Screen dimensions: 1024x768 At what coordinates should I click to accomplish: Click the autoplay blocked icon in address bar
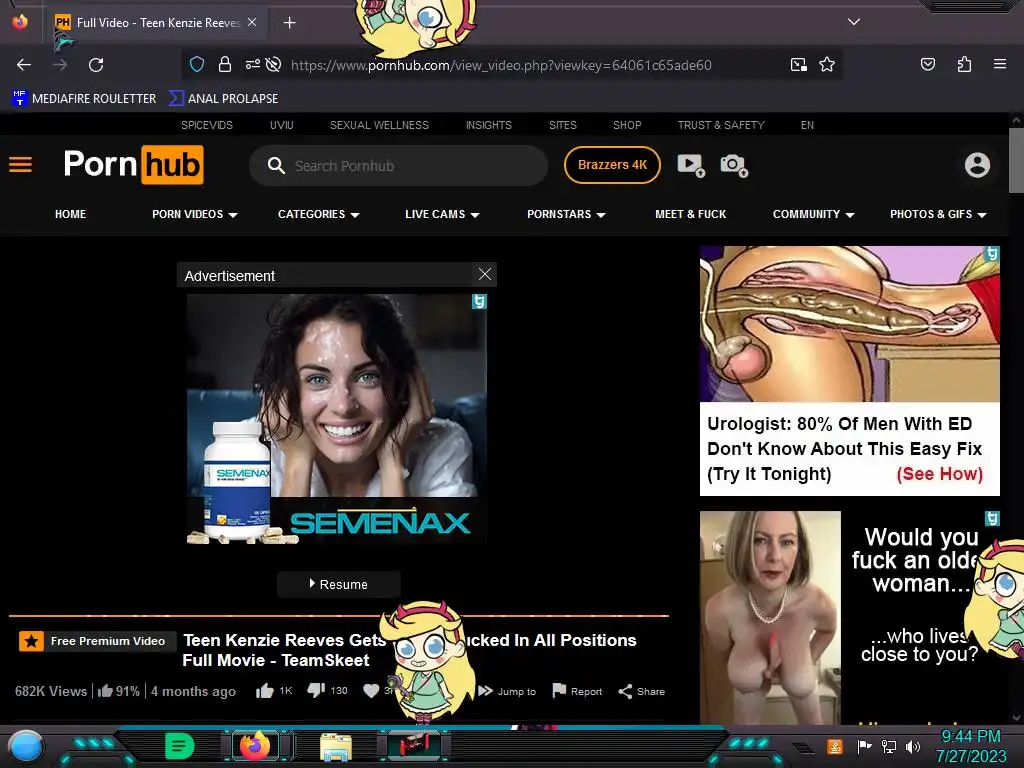274,64
